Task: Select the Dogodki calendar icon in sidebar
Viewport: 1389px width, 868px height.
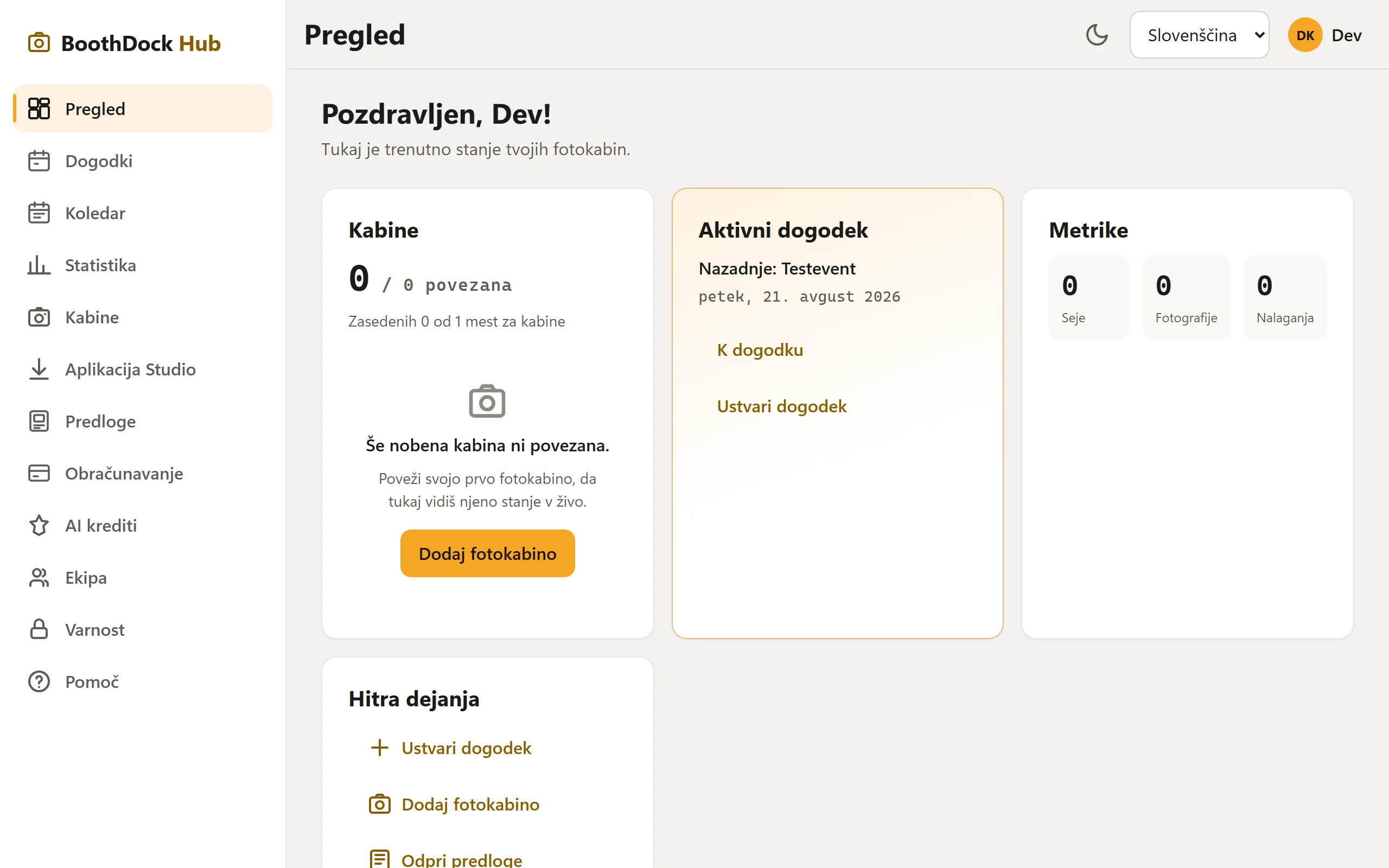Action: pos(39,161)
